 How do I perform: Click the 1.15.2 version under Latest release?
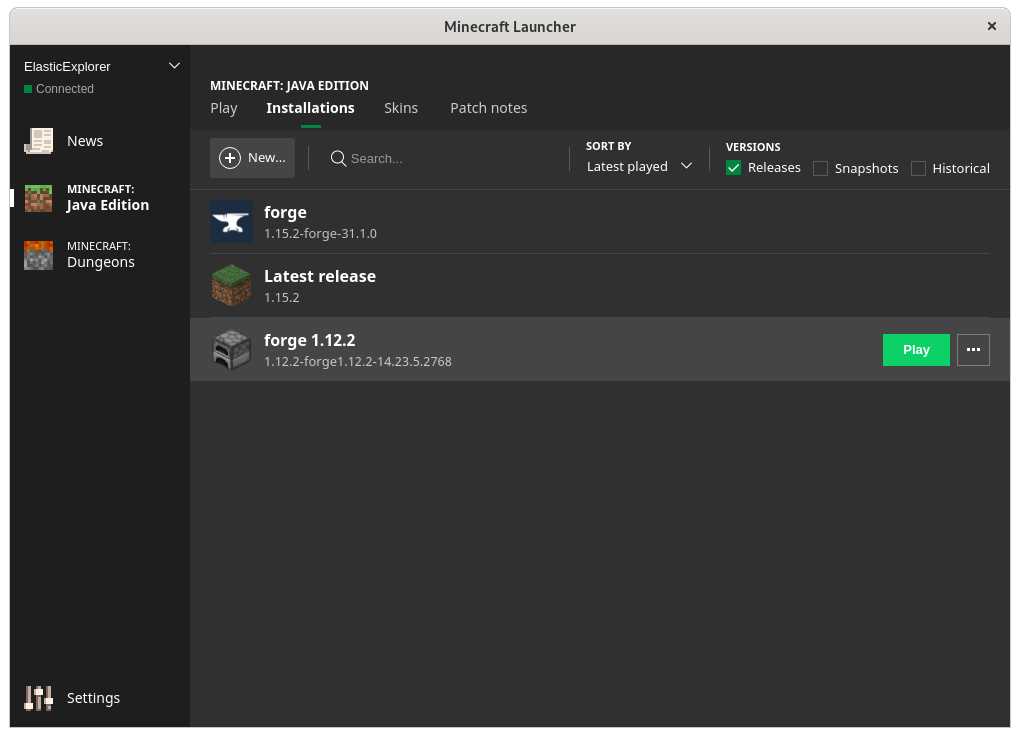click(x=282, y=298)
